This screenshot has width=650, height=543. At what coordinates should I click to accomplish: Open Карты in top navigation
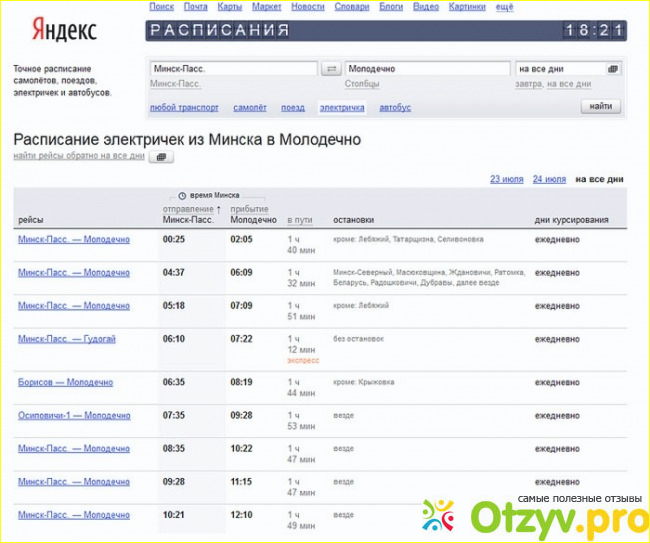pyautogui.click(x=230, y=7)
